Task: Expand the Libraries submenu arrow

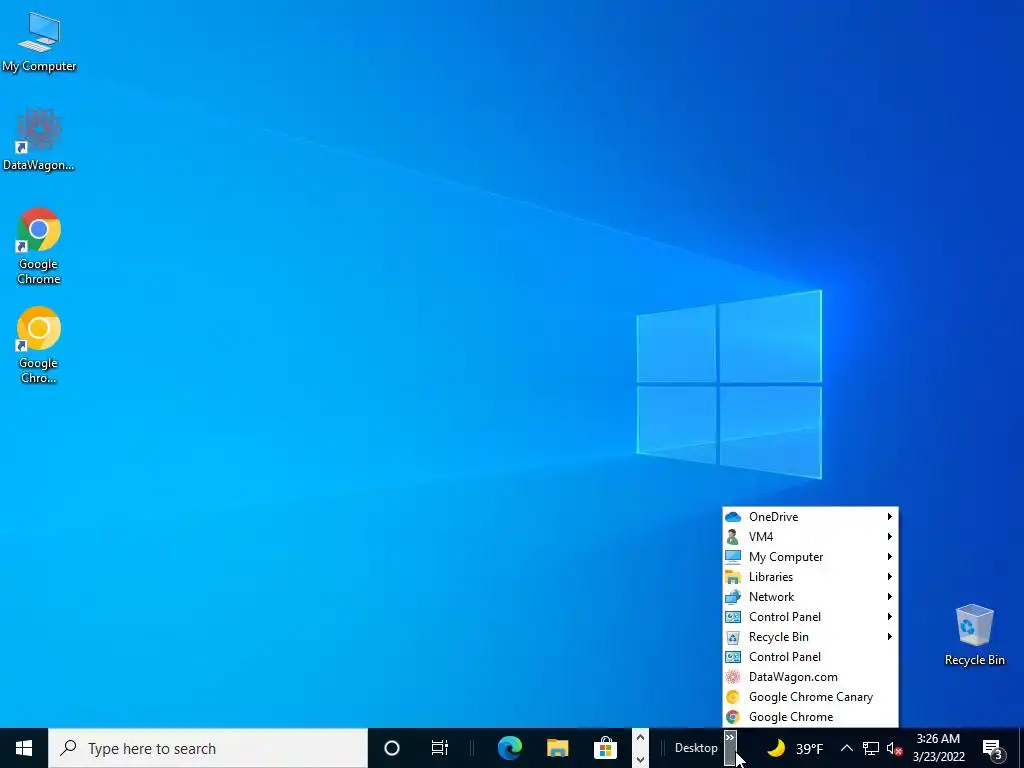Action: coord(889,577)
